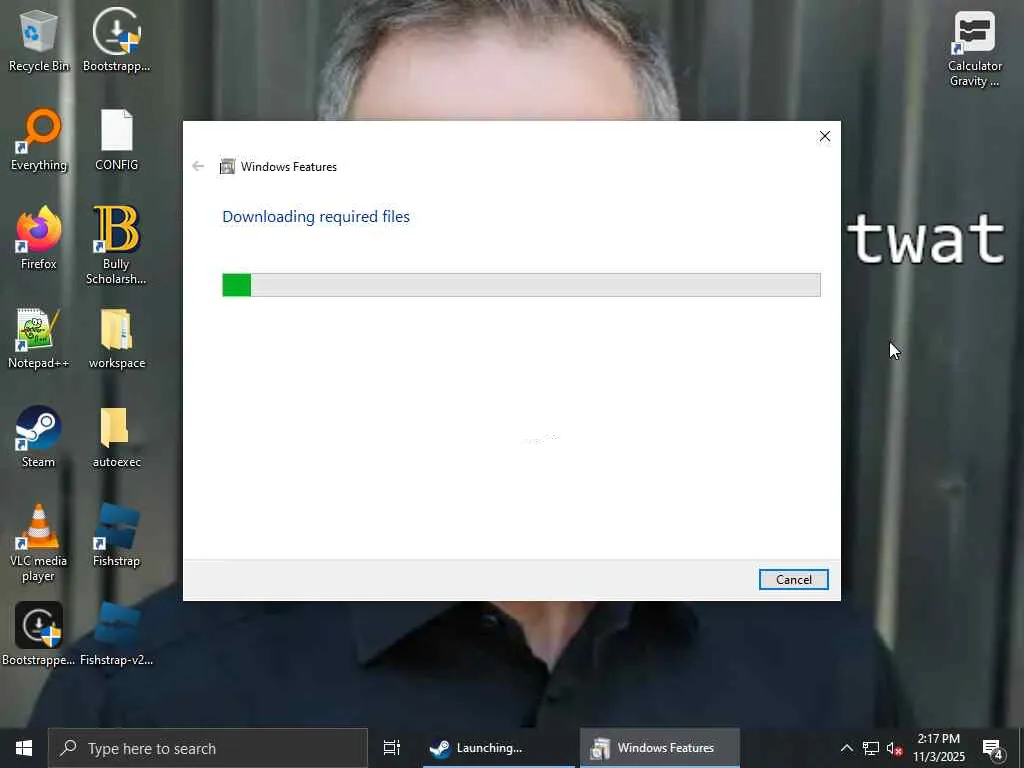Click the taskbar search box
1024x768 pixels.
tap(208, 748)
